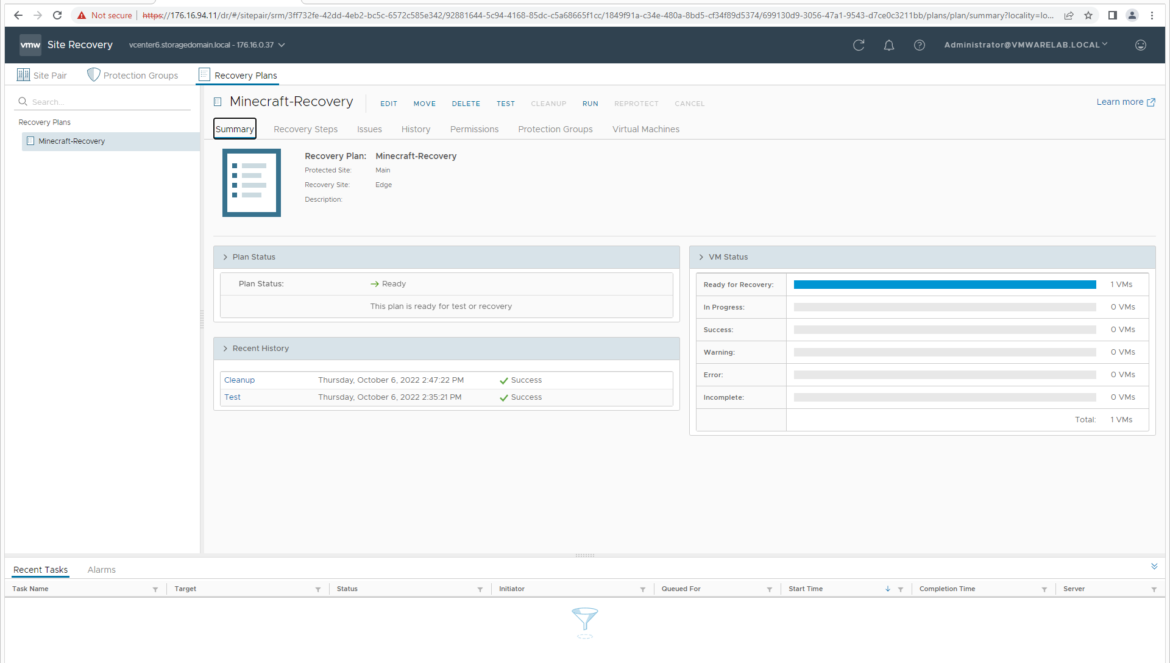Open the notifications bell

coord(889,45)
